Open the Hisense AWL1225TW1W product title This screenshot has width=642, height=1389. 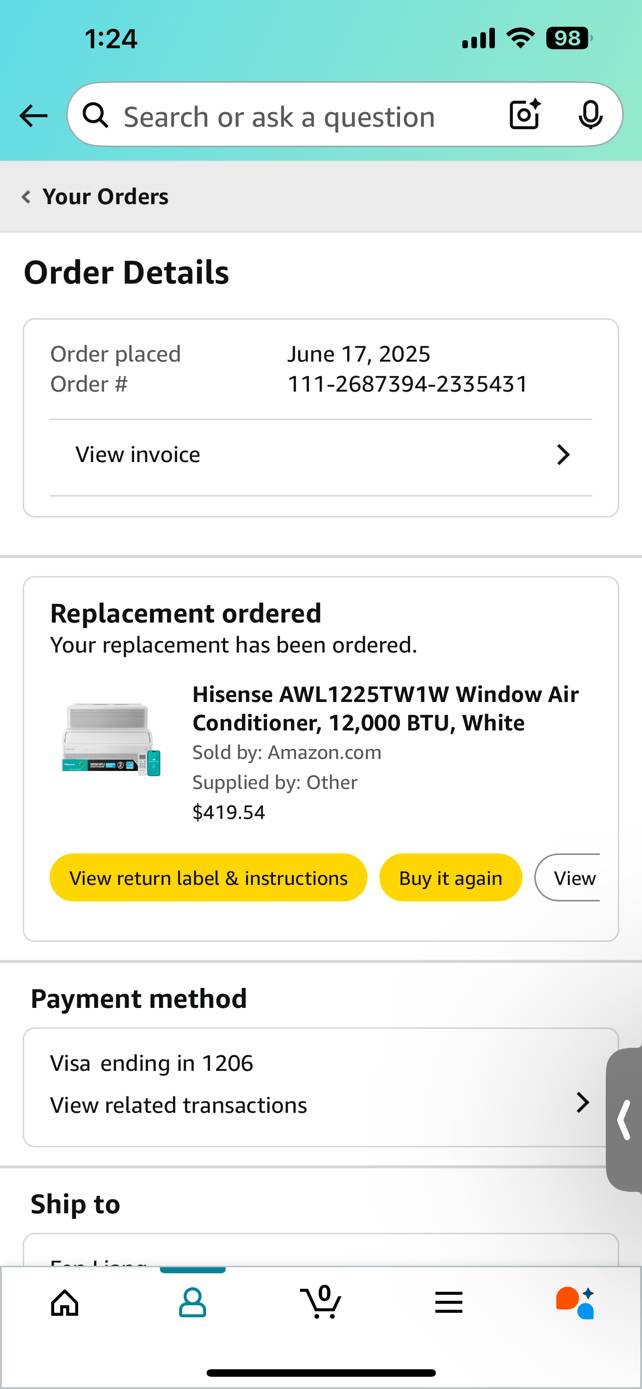click(385, 708)
